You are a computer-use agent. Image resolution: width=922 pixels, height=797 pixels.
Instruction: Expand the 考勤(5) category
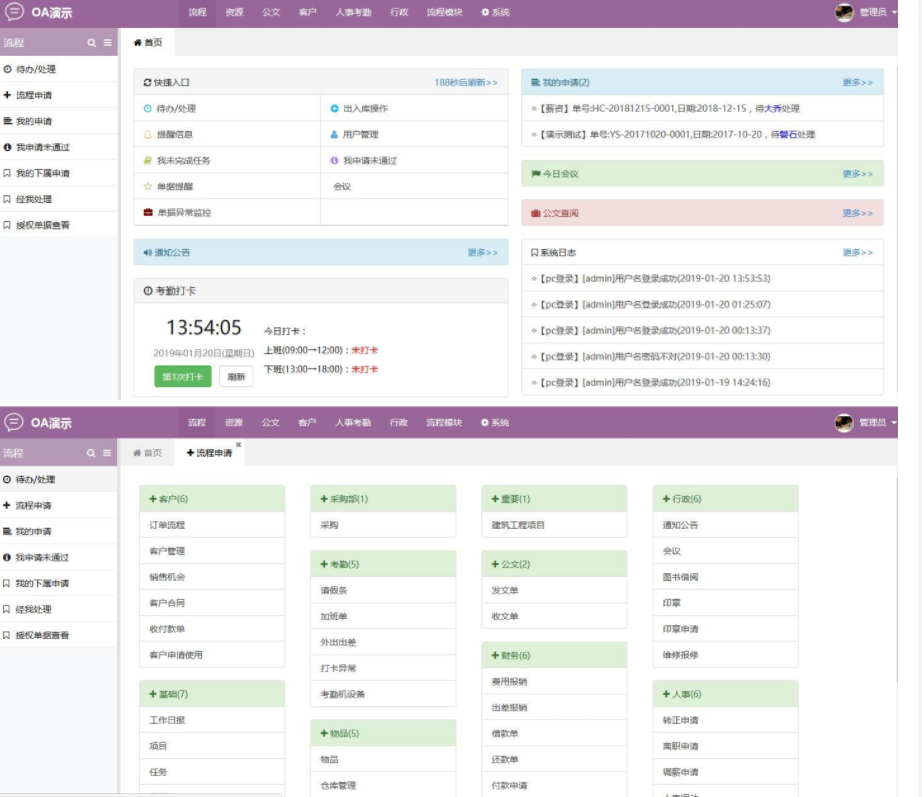(x=339, y=564)
